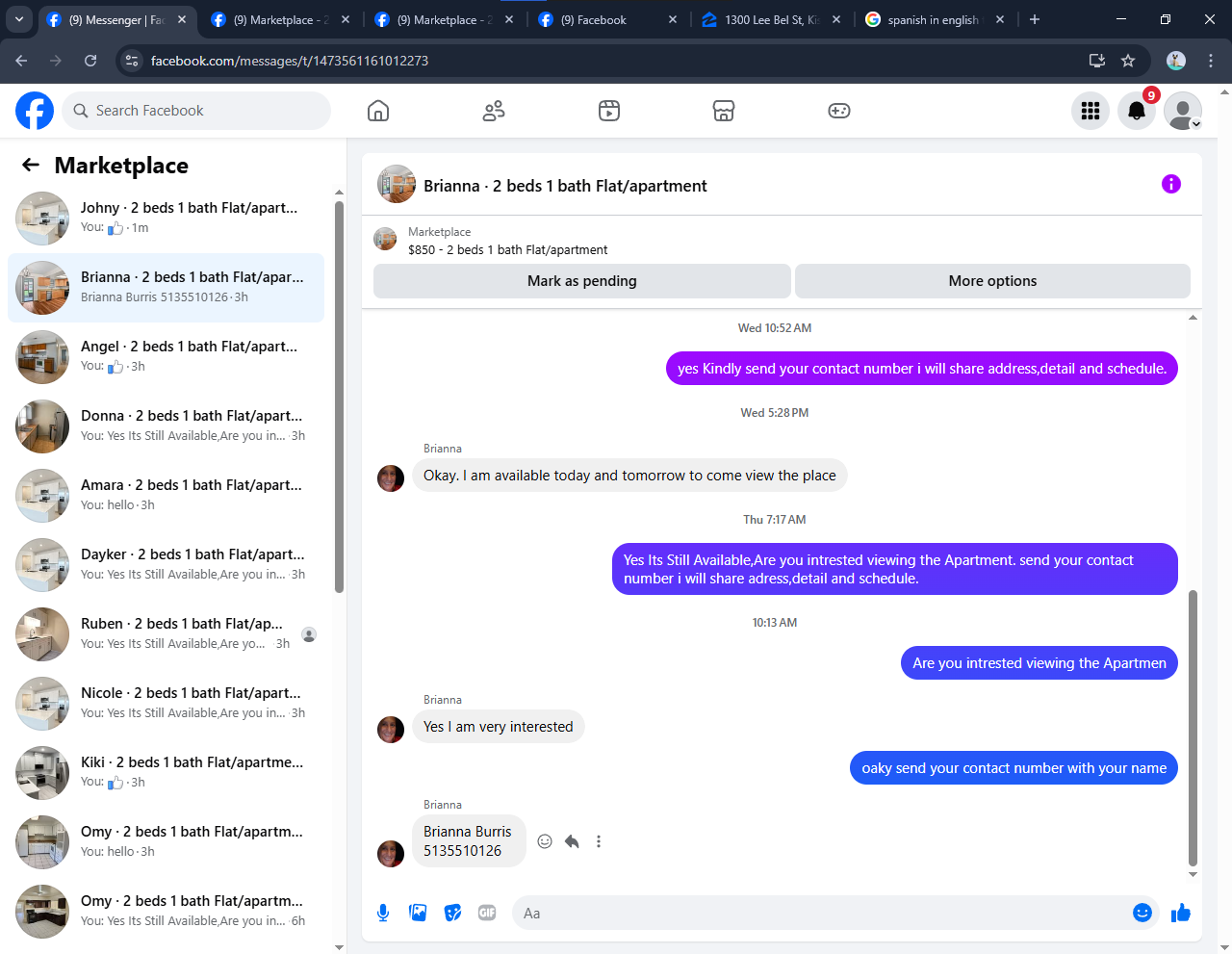
Task: Open the account profile menu
Action: 1183,111
